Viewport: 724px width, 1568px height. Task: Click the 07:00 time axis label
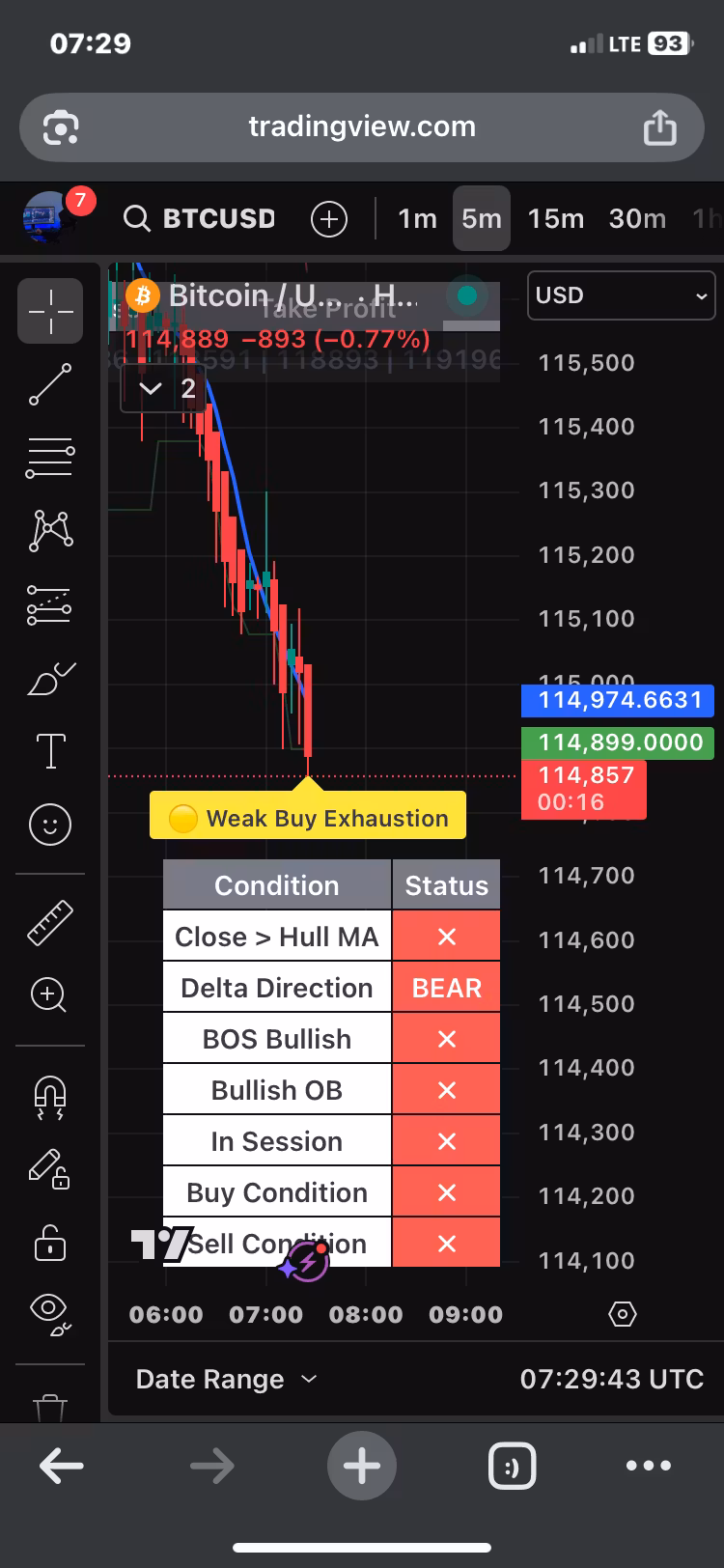(265, 1314)
